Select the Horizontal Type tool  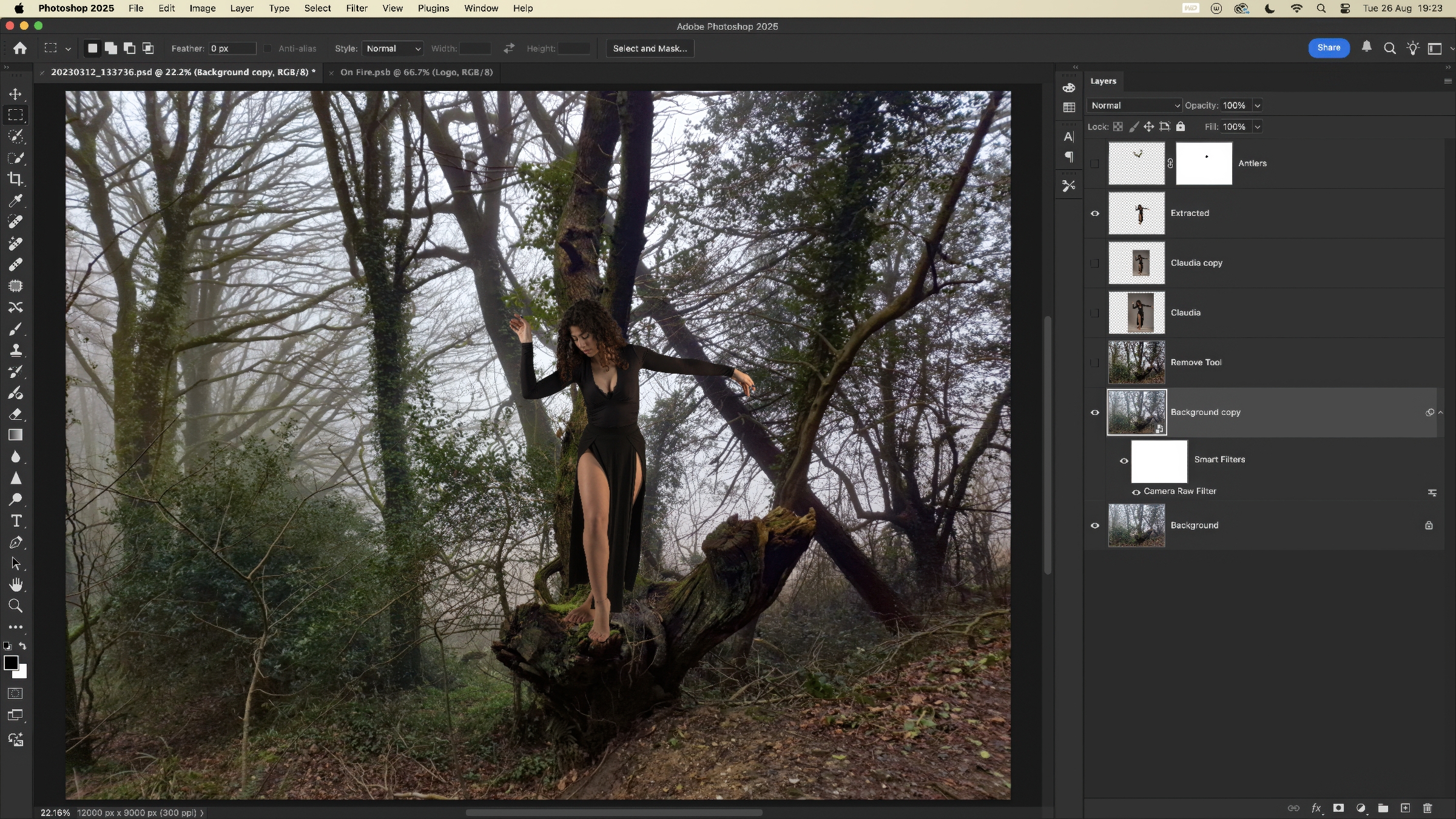(16, 521)
